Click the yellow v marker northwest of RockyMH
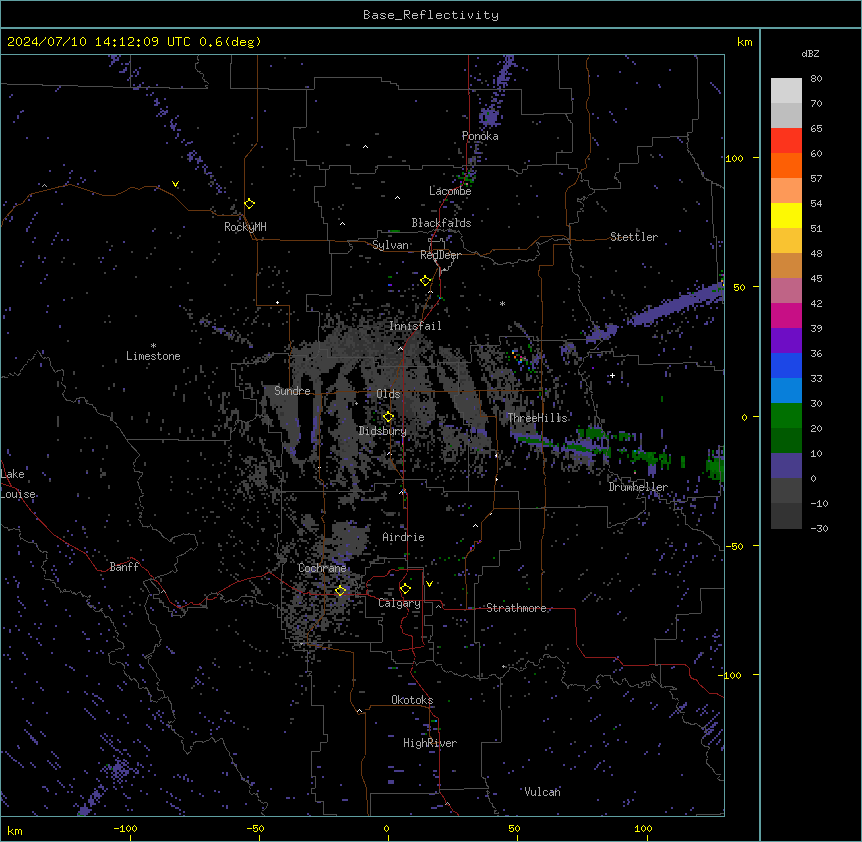This screenshot has height=842, width=862. tap(175, 184)
